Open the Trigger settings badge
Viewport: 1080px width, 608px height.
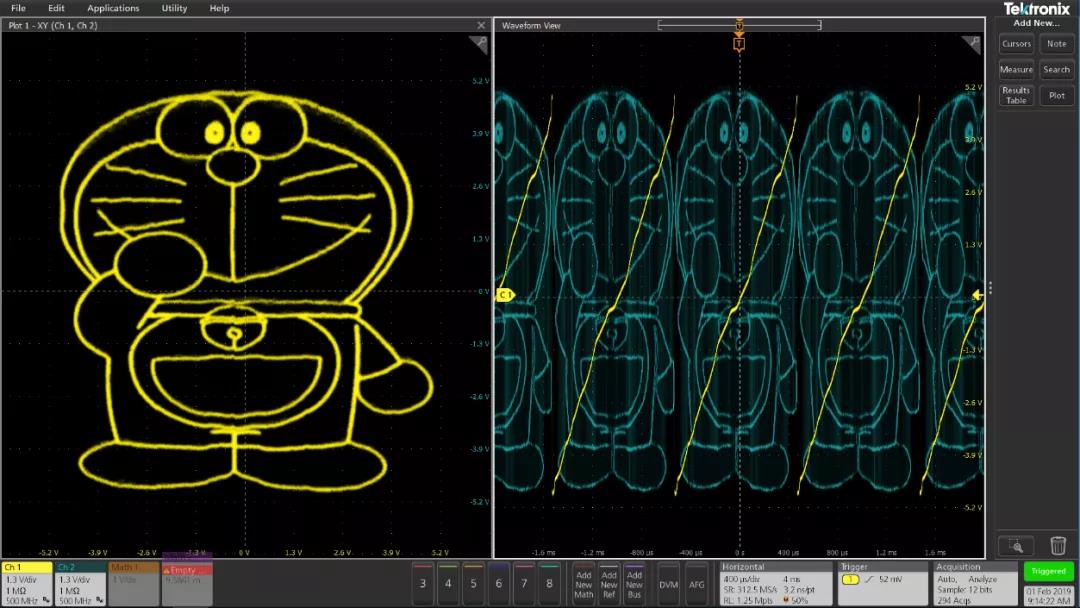tap(881, 583)
